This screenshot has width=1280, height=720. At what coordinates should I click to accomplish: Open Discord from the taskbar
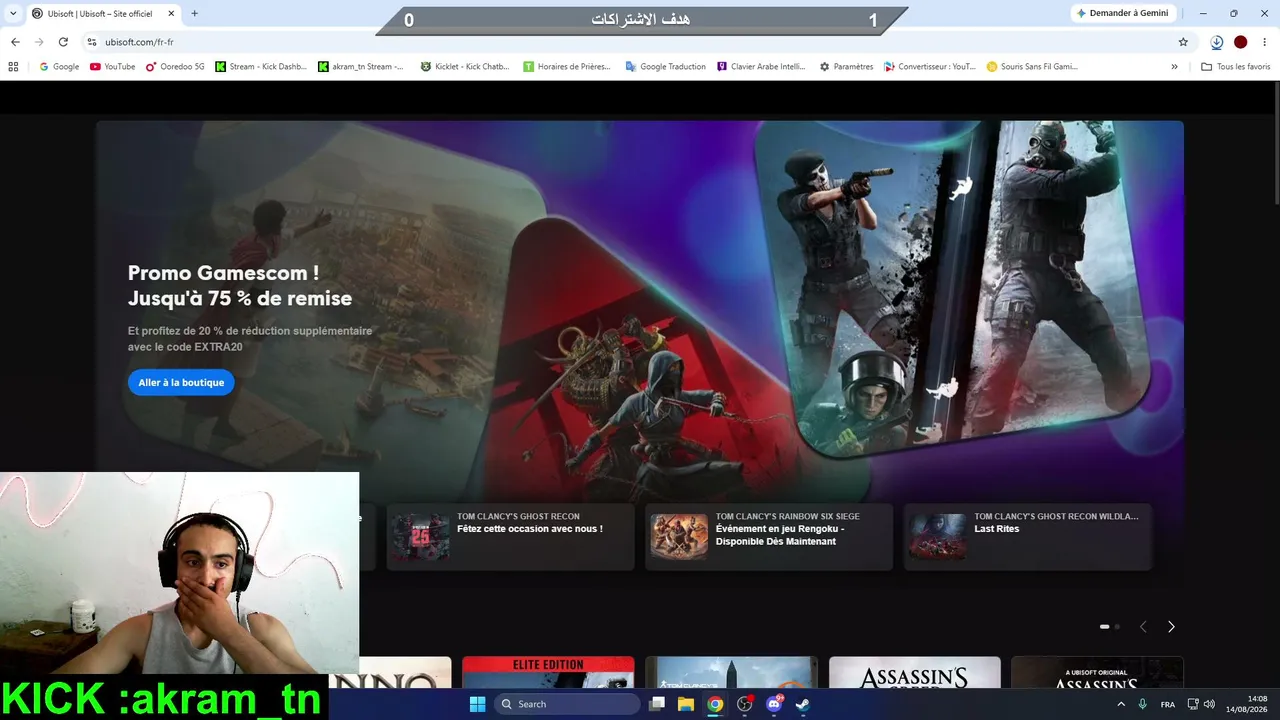773,704
